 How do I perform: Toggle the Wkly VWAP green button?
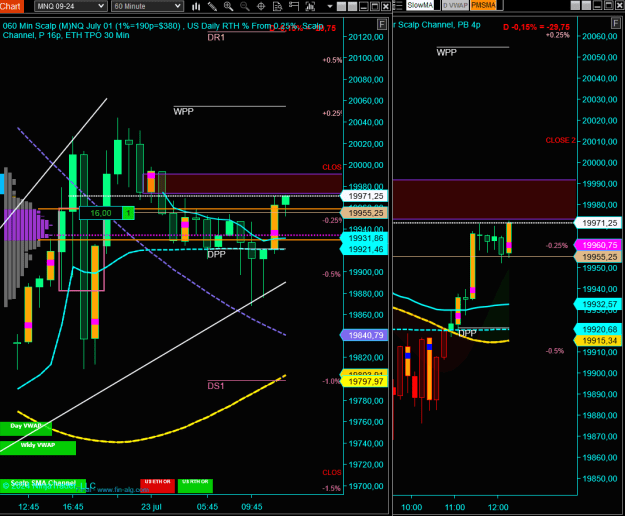coord(38,447)
